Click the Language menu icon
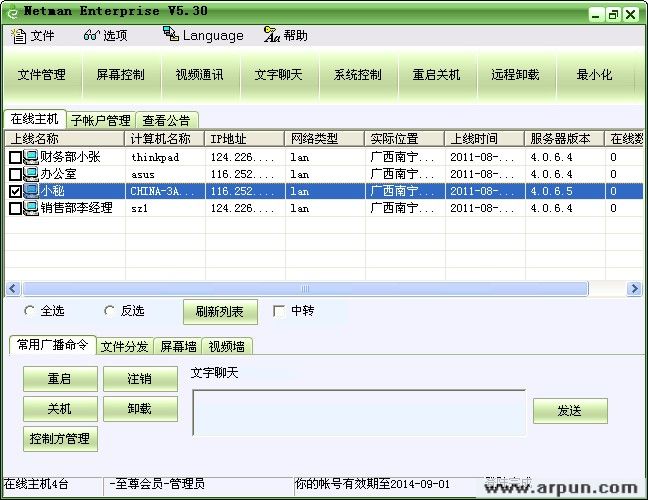 click(x=170, y=35)
